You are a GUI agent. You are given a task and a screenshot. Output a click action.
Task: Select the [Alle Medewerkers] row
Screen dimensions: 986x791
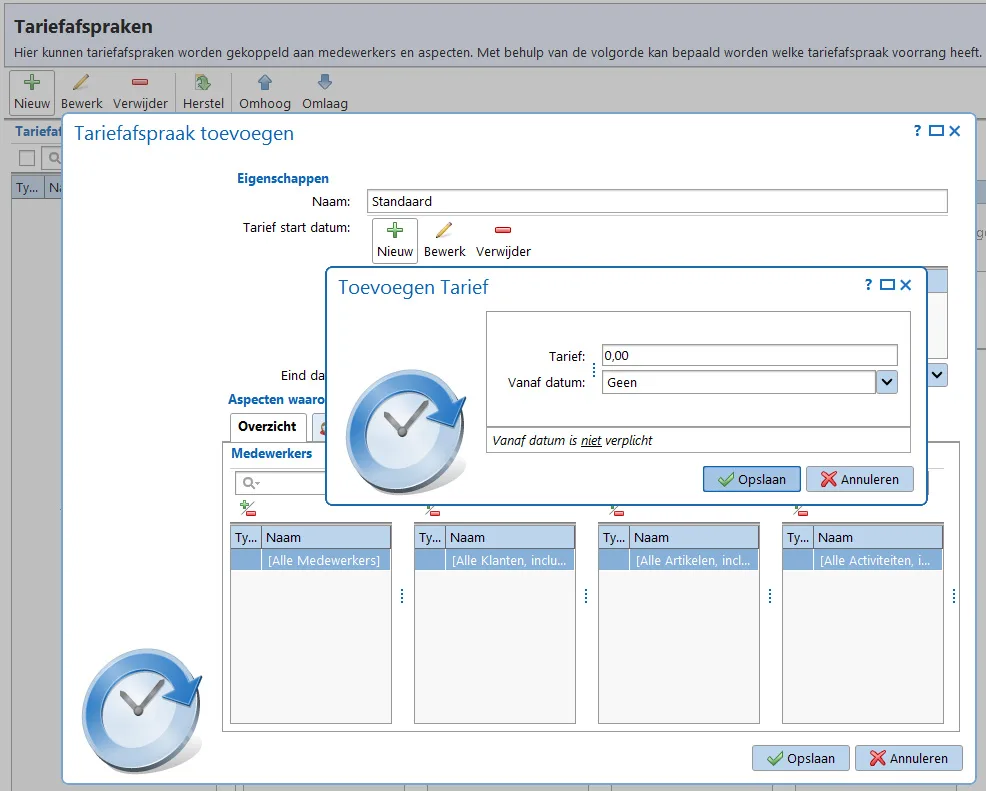(311, 560)
